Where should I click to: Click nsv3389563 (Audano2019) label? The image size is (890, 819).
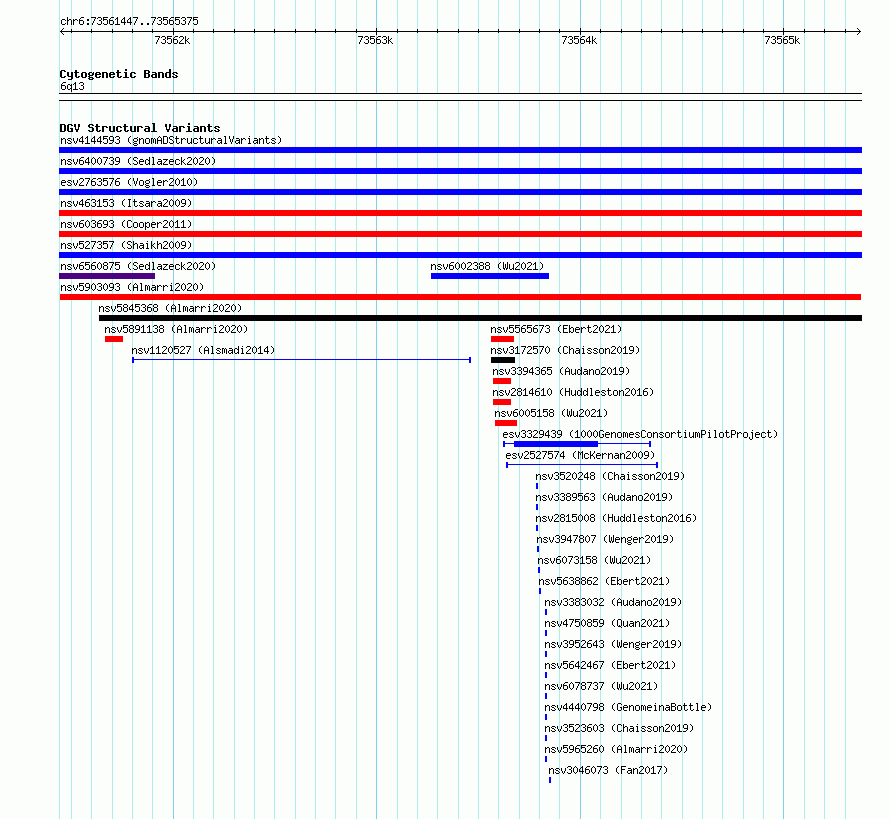(604, 497)
